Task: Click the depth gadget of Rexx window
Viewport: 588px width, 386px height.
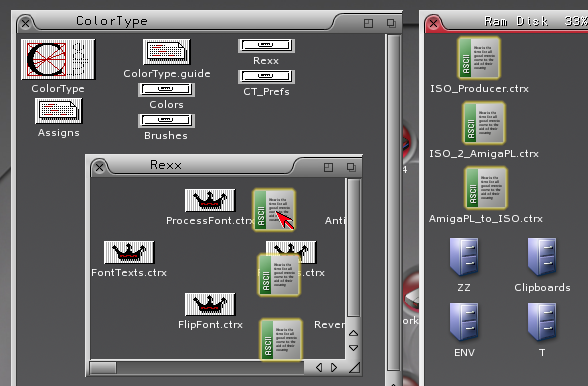Action: coord(351,167)
